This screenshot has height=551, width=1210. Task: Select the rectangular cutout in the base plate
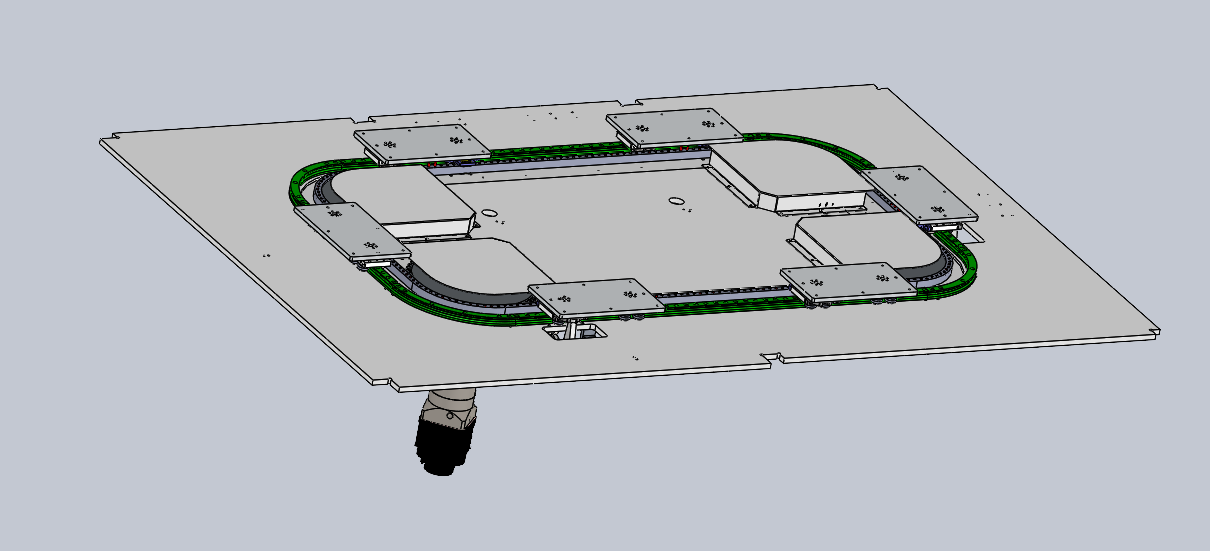575,331
